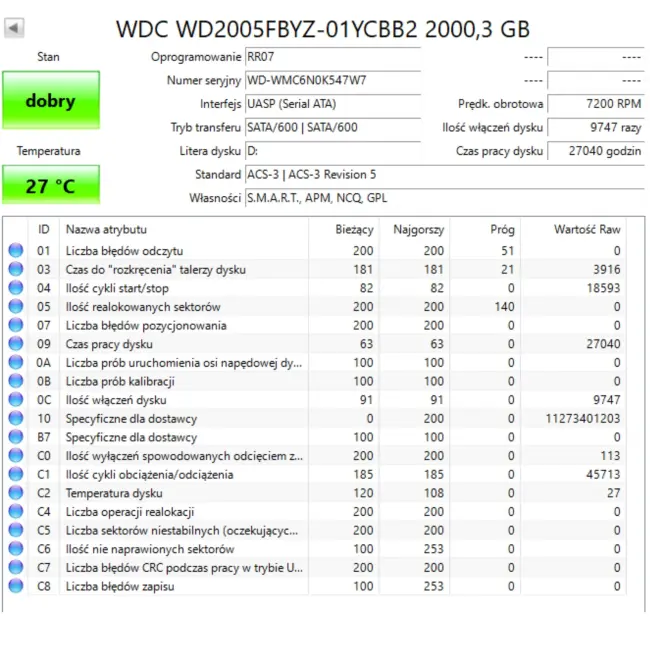Click raw value 45713

[x=603, y=475]
